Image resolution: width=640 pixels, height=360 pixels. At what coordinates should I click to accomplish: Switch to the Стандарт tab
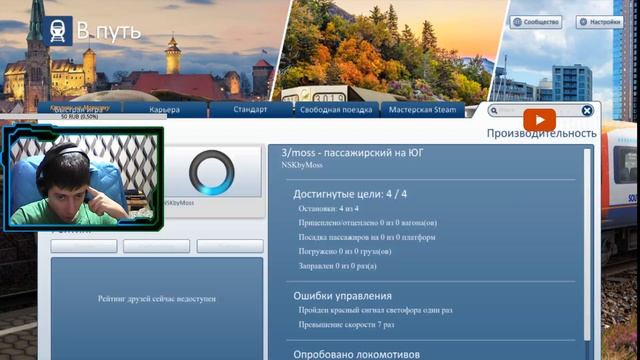(250, 109)
